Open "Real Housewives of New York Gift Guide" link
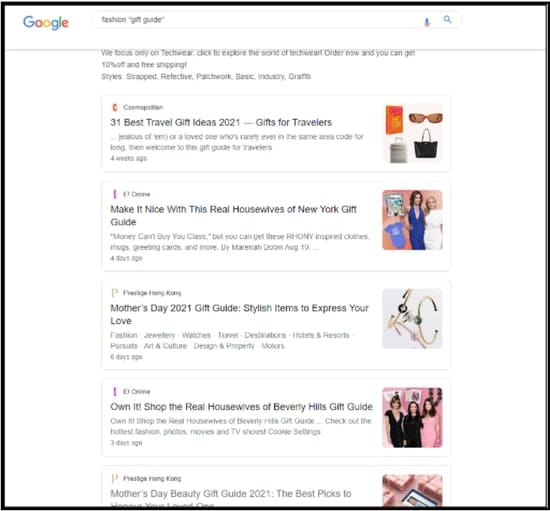The height and width of the screenshot is (511, 550). pos(233,216)
